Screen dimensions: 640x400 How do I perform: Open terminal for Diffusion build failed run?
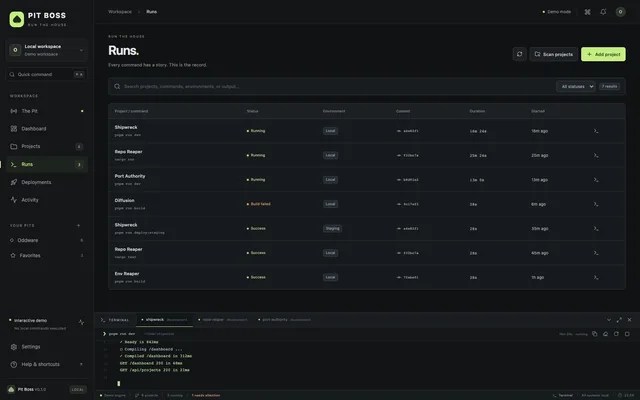click(596, 204)
